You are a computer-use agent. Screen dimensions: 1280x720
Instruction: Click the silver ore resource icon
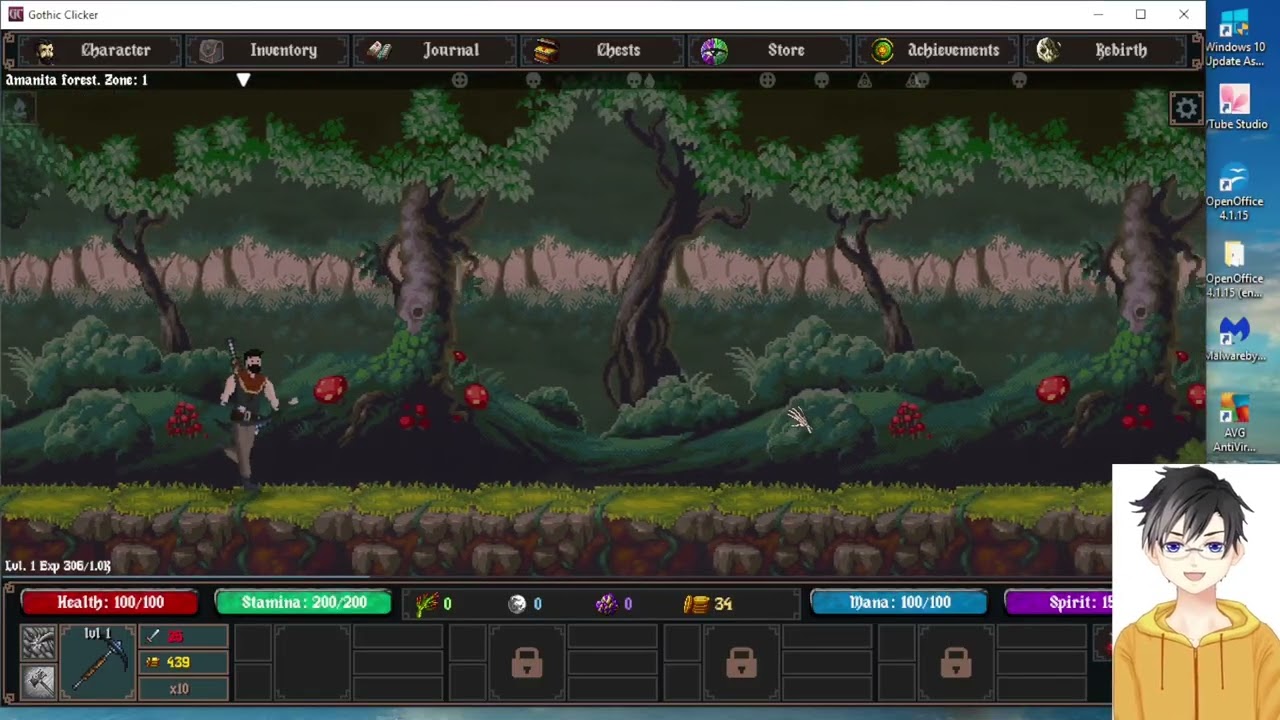tap(517, 603)
